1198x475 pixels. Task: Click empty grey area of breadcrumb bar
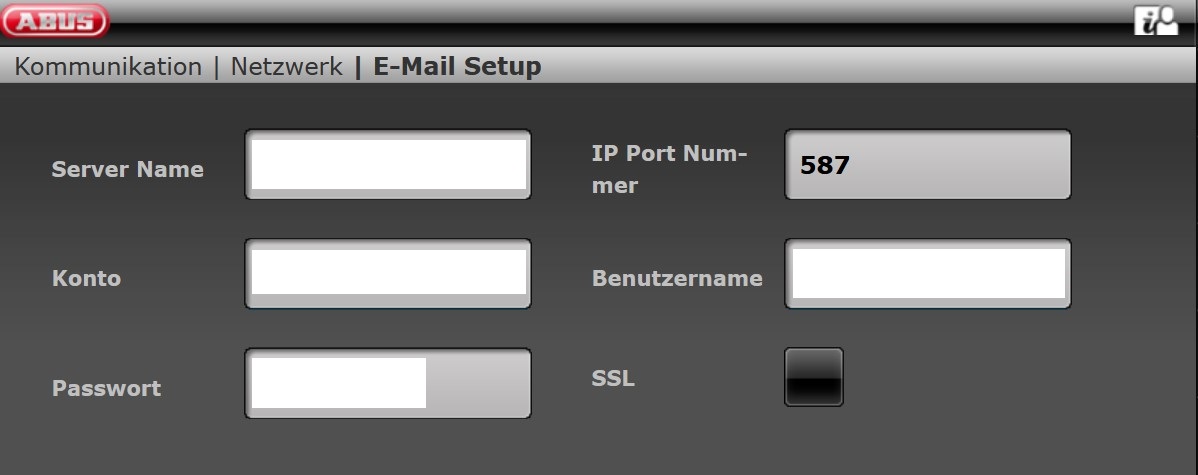[850, 67]
